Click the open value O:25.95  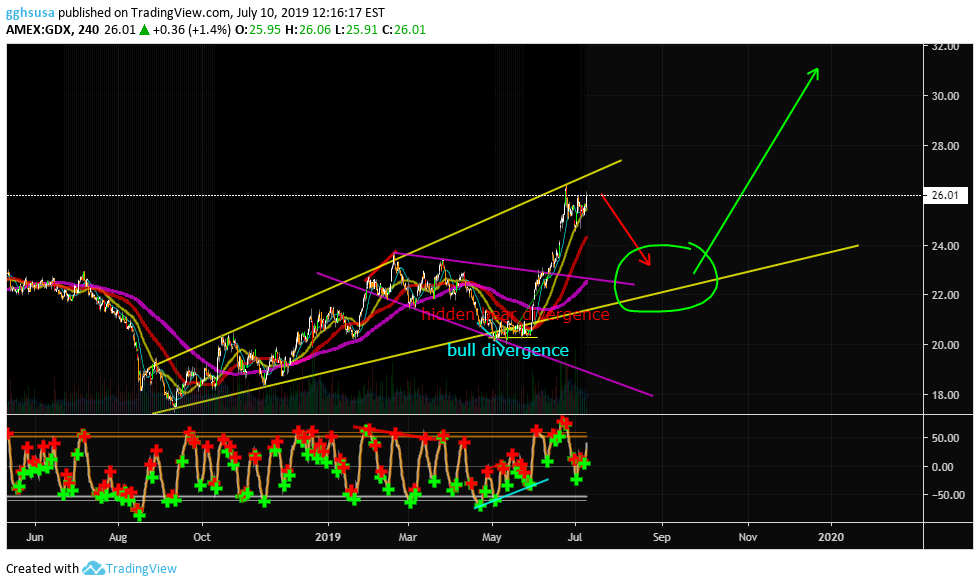coord(258,29)
